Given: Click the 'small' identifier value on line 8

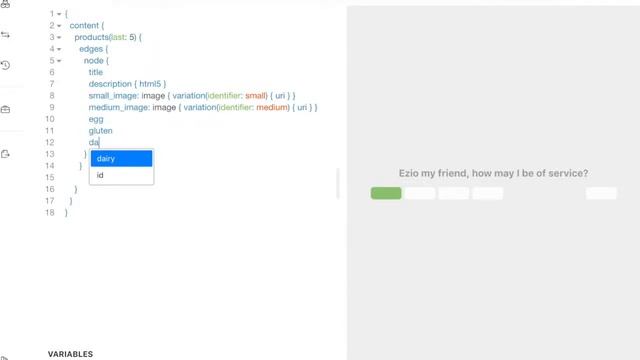Looking at the screenshot, I should point(255,96).
